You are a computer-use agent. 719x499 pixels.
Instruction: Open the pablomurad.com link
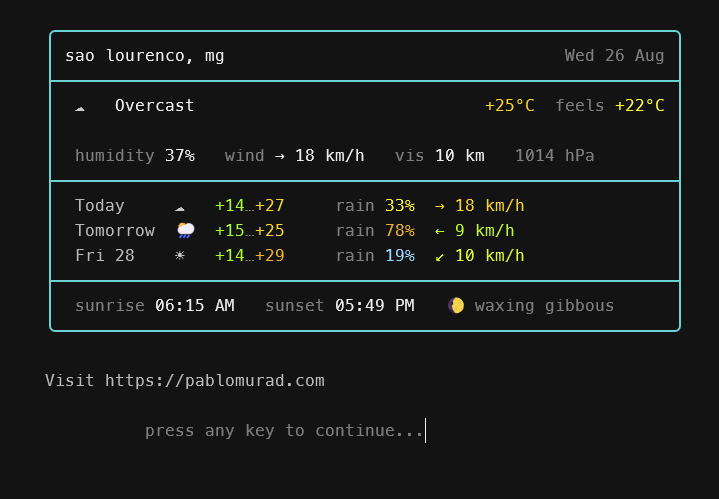215,381
